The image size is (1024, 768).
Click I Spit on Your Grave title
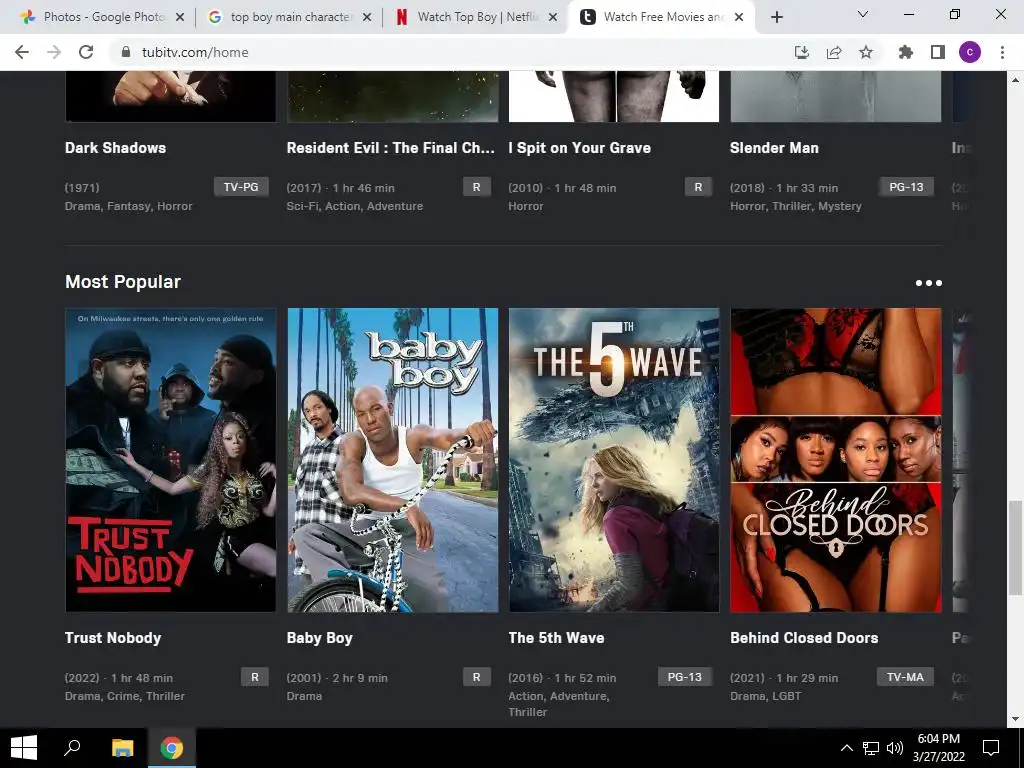coord(580,148)
